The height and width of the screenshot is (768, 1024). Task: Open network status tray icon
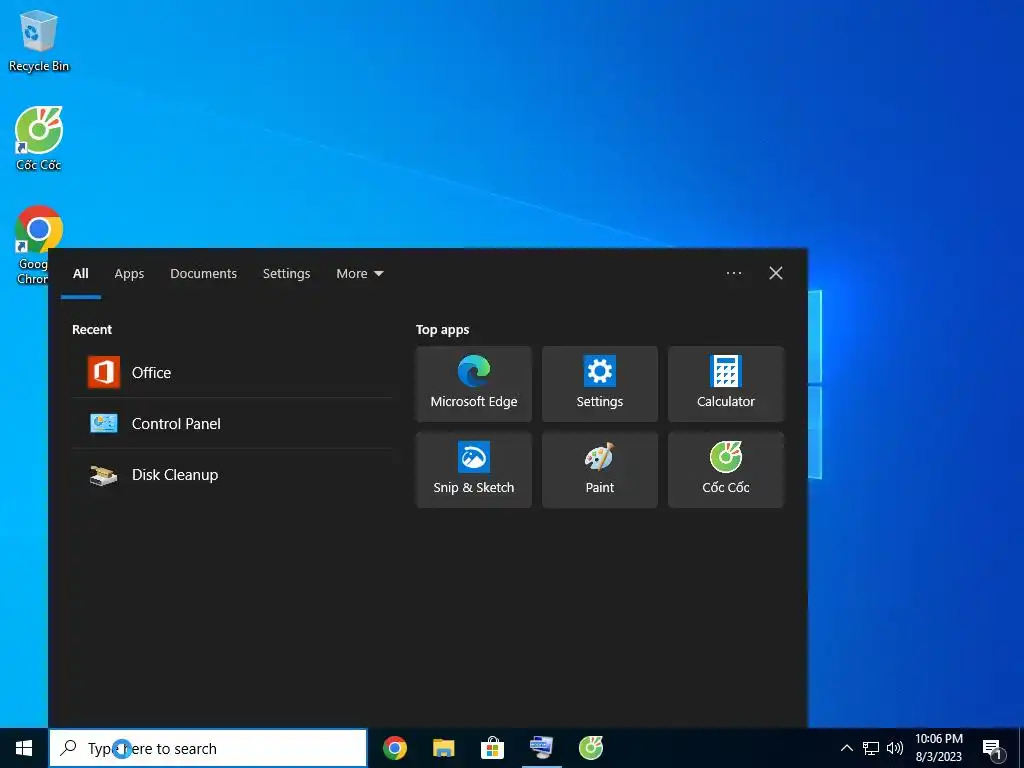(871, 748)
